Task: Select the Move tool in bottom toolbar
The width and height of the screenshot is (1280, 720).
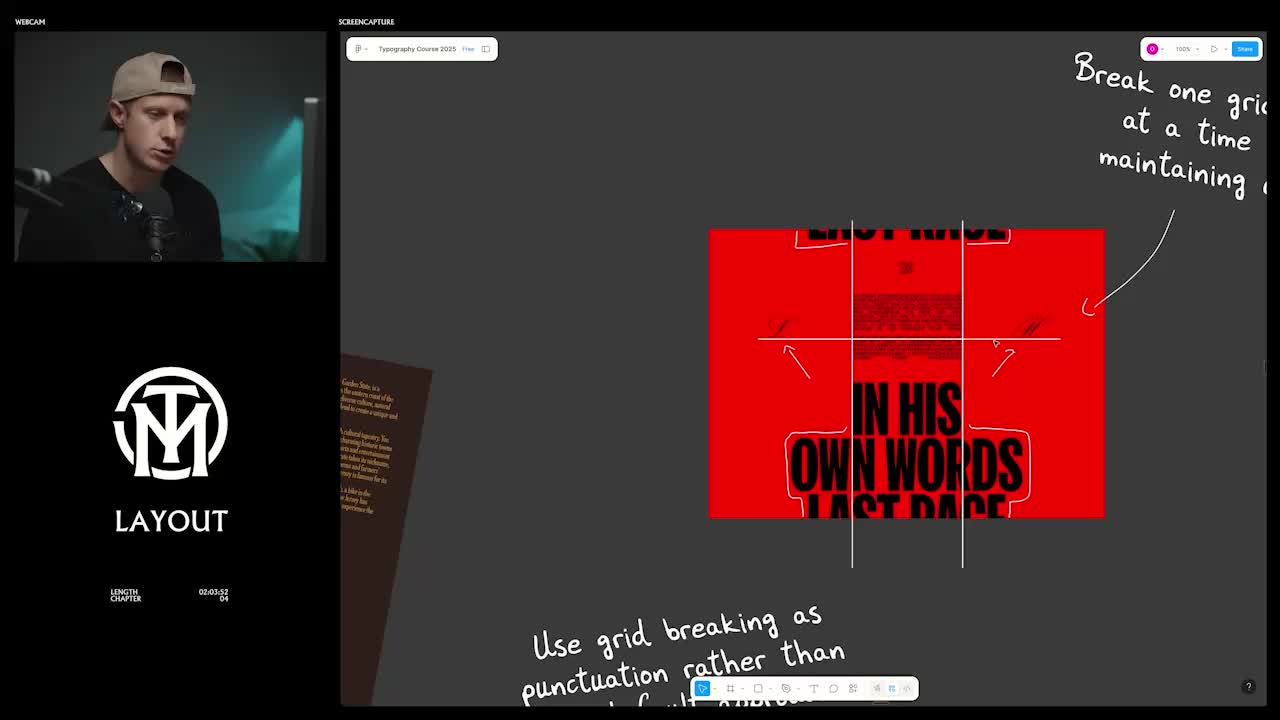Action: 702,688
